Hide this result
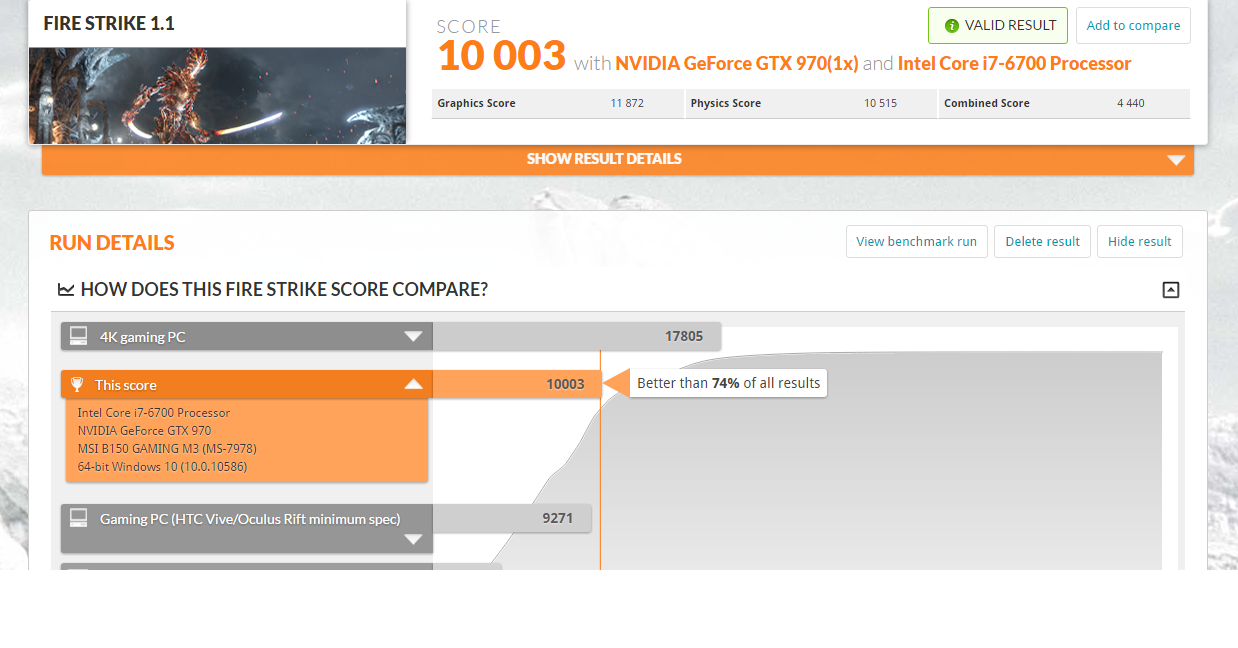This screenshot has width=1238, height=648. click(1140, 242)
